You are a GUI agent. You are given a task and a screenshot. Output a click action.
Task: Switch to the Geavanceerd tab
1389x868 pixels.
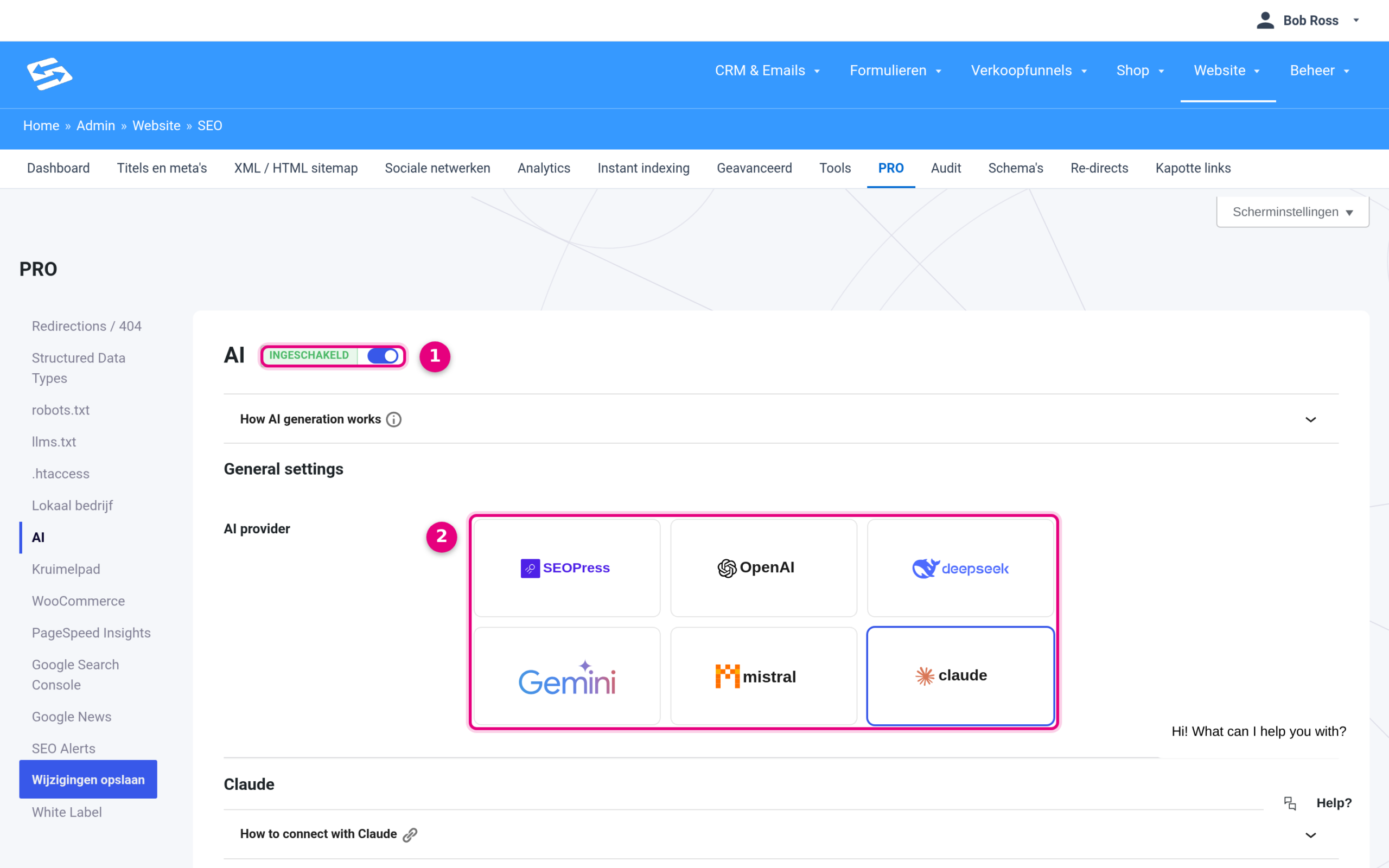pos(754,168)
